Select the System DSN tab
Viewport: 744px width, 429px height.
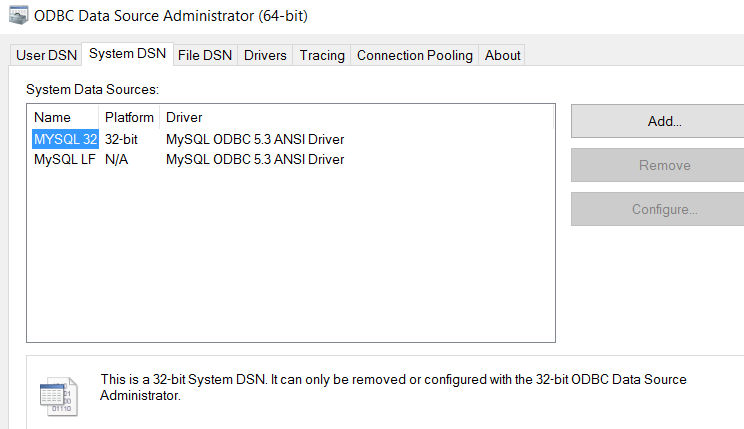pyautogui.click(x=127, y=54)
